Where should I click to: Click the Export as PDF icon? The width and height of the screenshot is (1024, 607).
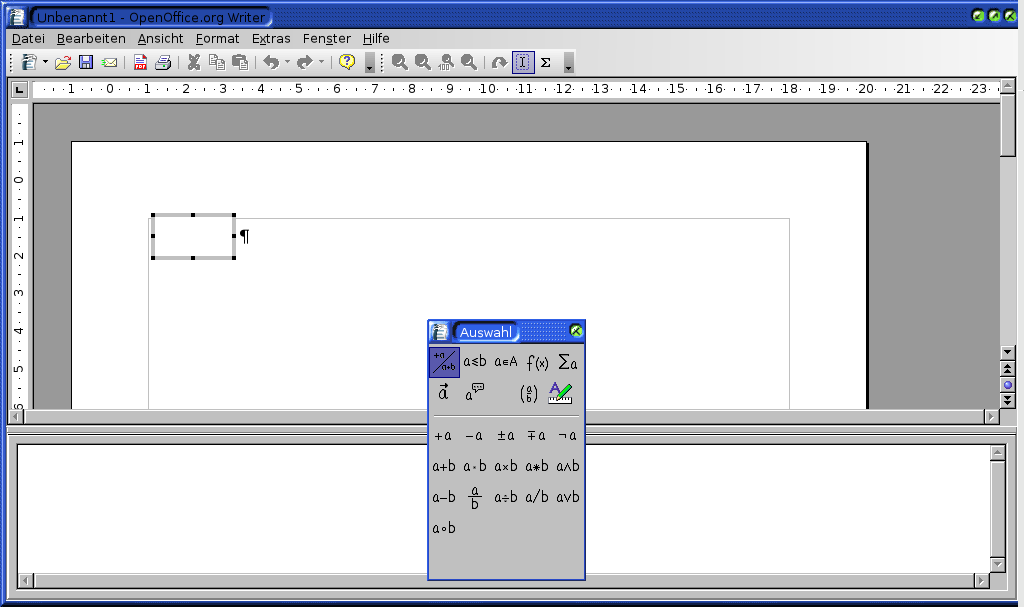[x=140, y=63]
